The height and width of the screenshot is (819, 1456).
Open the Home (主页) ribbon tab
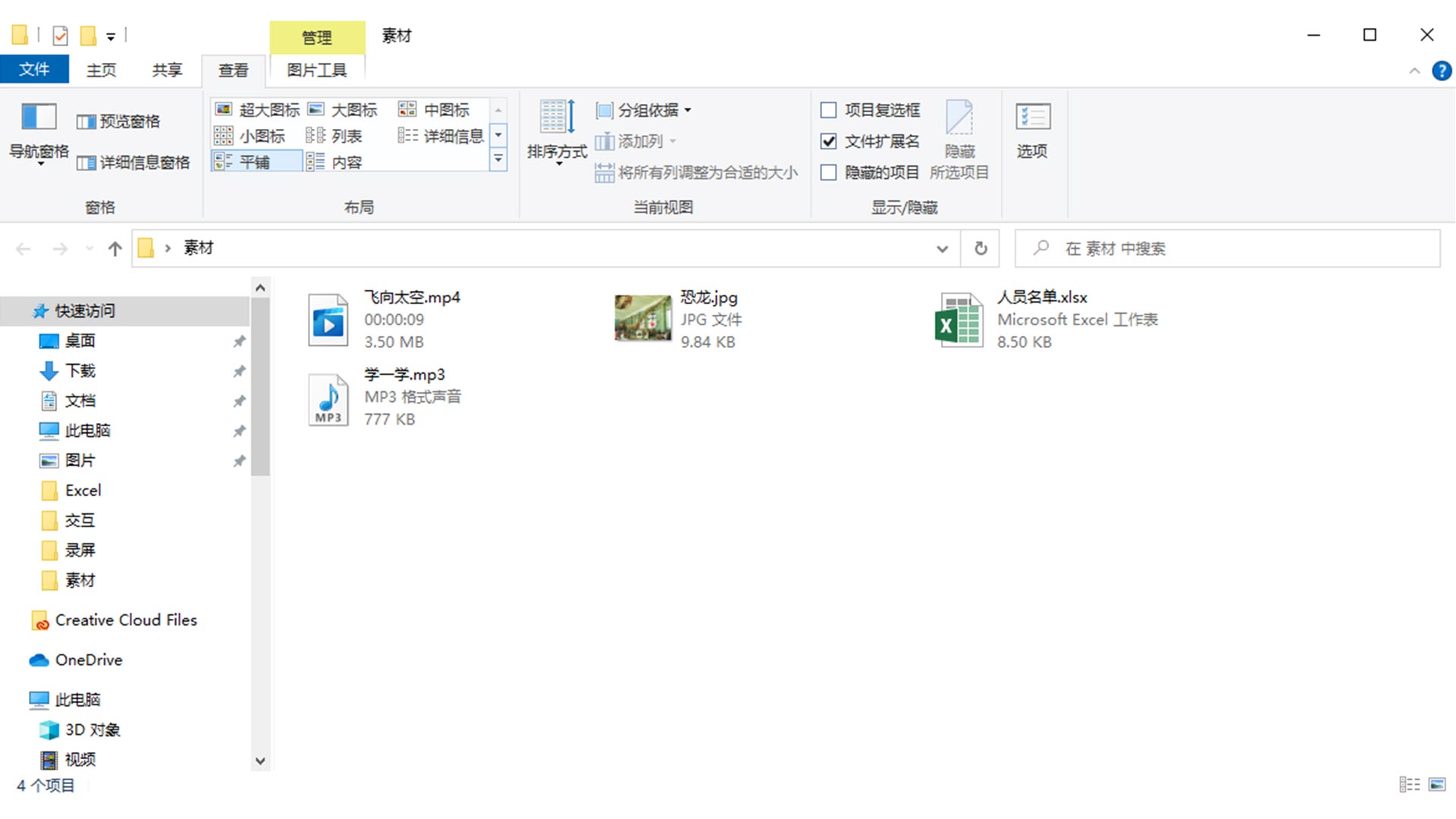[x=101, y=70]
